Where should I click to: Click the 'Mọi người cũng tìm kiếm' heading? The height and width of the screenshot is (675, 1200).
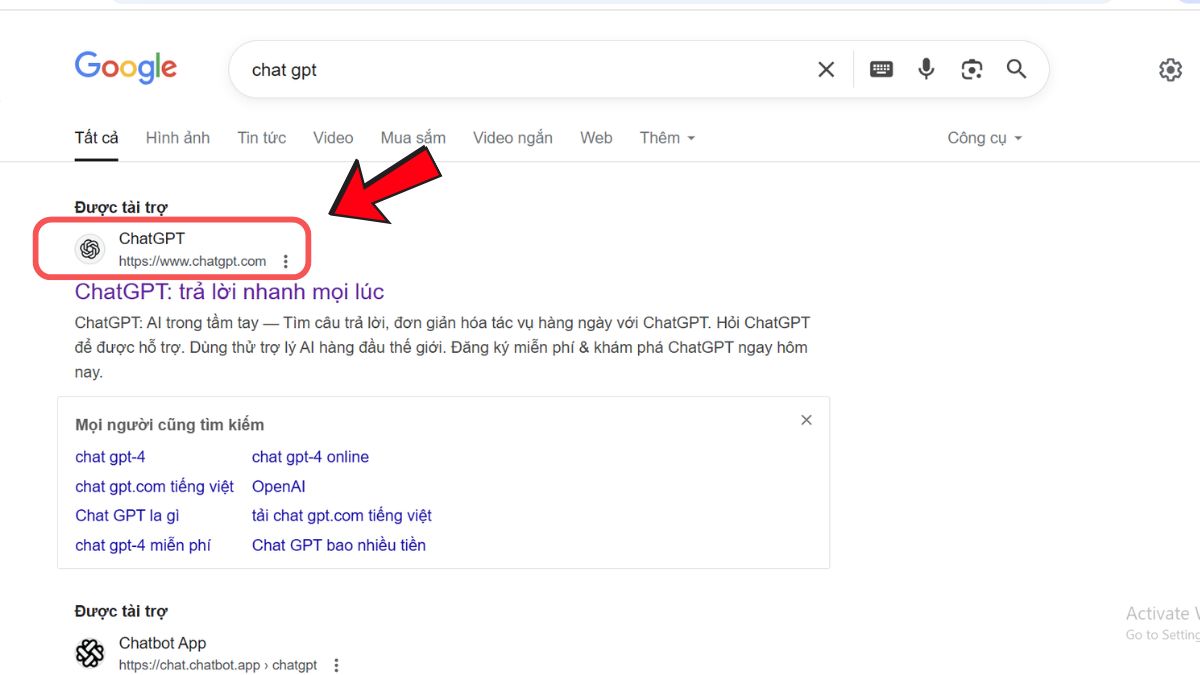[x=170, y=425]
